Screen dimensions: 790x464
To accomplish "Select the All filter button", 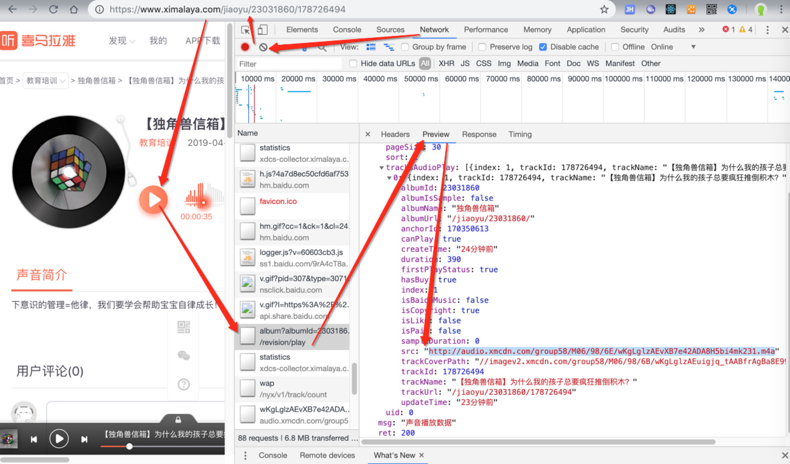I will pos(425,63).
